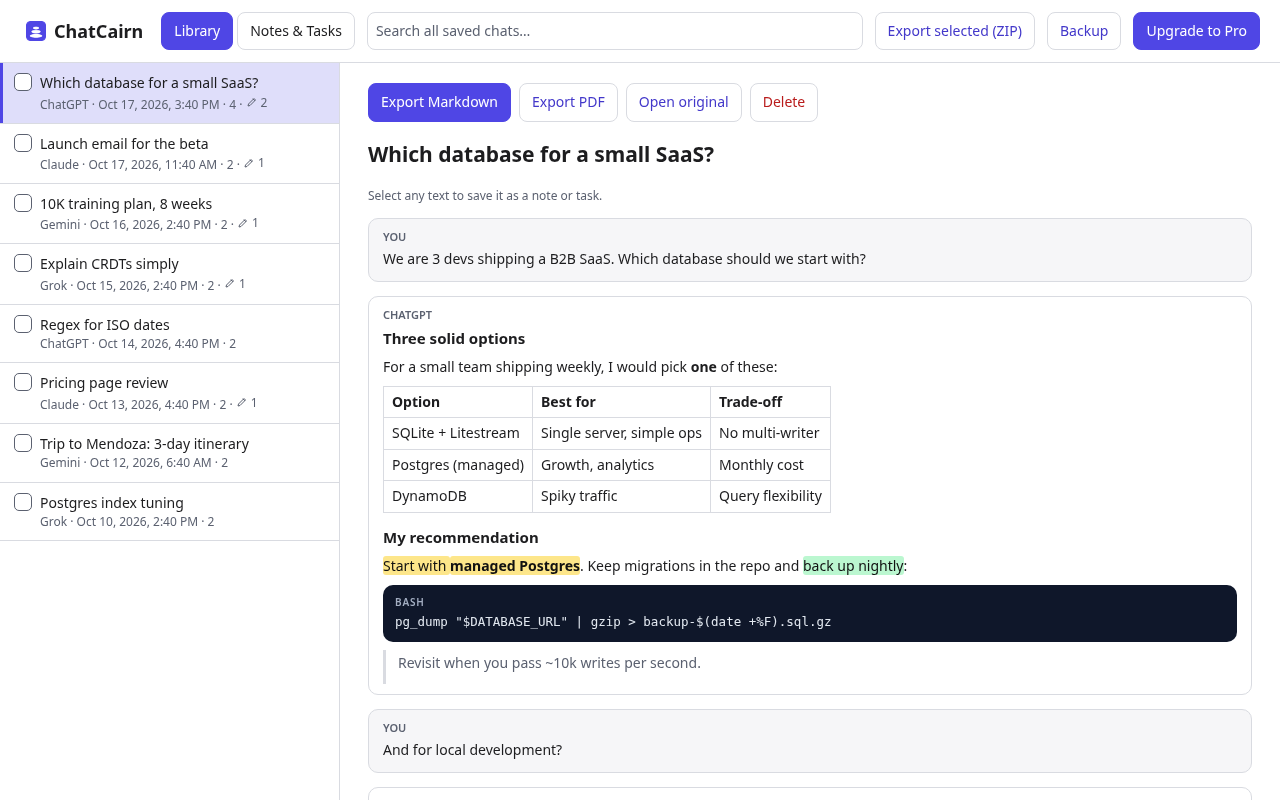Click Upgrade to Pro
Viewport: 1280px width, 800px height.
(1196, 31)
